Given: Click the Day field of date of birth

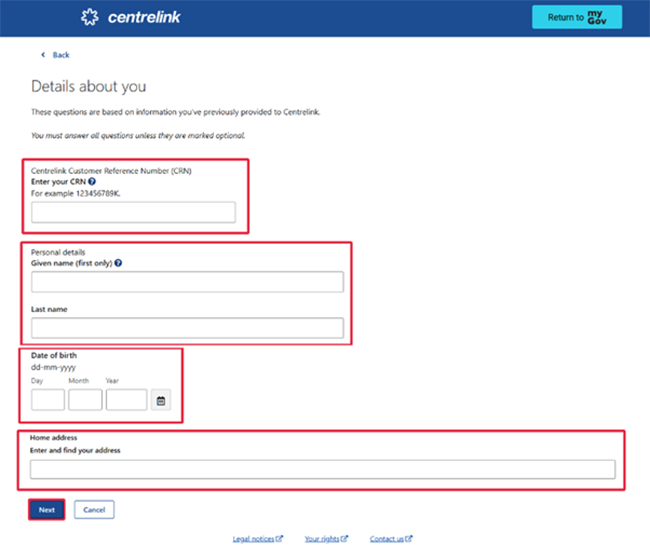Looking at the screenshot, I should (x=48, y=400).
